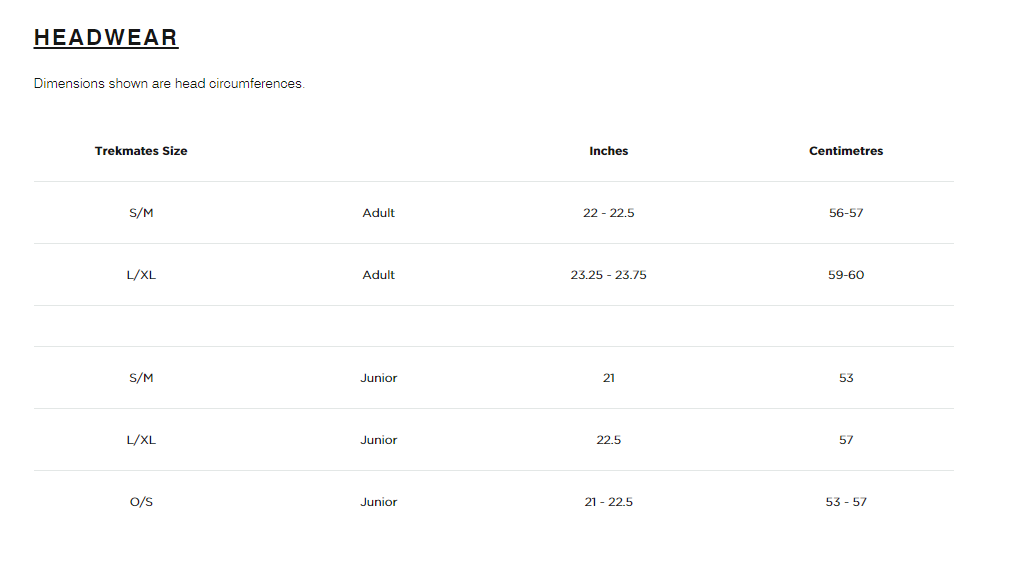Screen dimensions: 1020x585
Task: Click the Inches column header
Action: [x=608, y=151]
